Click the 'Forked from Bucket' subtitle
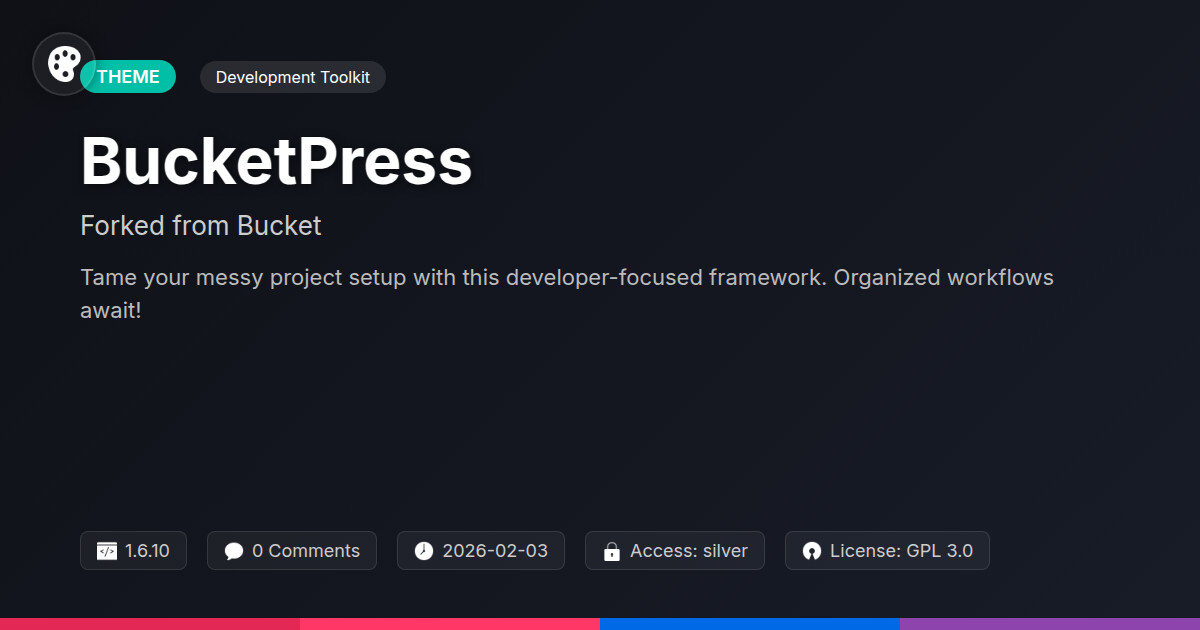This screenshot has height=630, width=1200. click(x=201, y=226)
